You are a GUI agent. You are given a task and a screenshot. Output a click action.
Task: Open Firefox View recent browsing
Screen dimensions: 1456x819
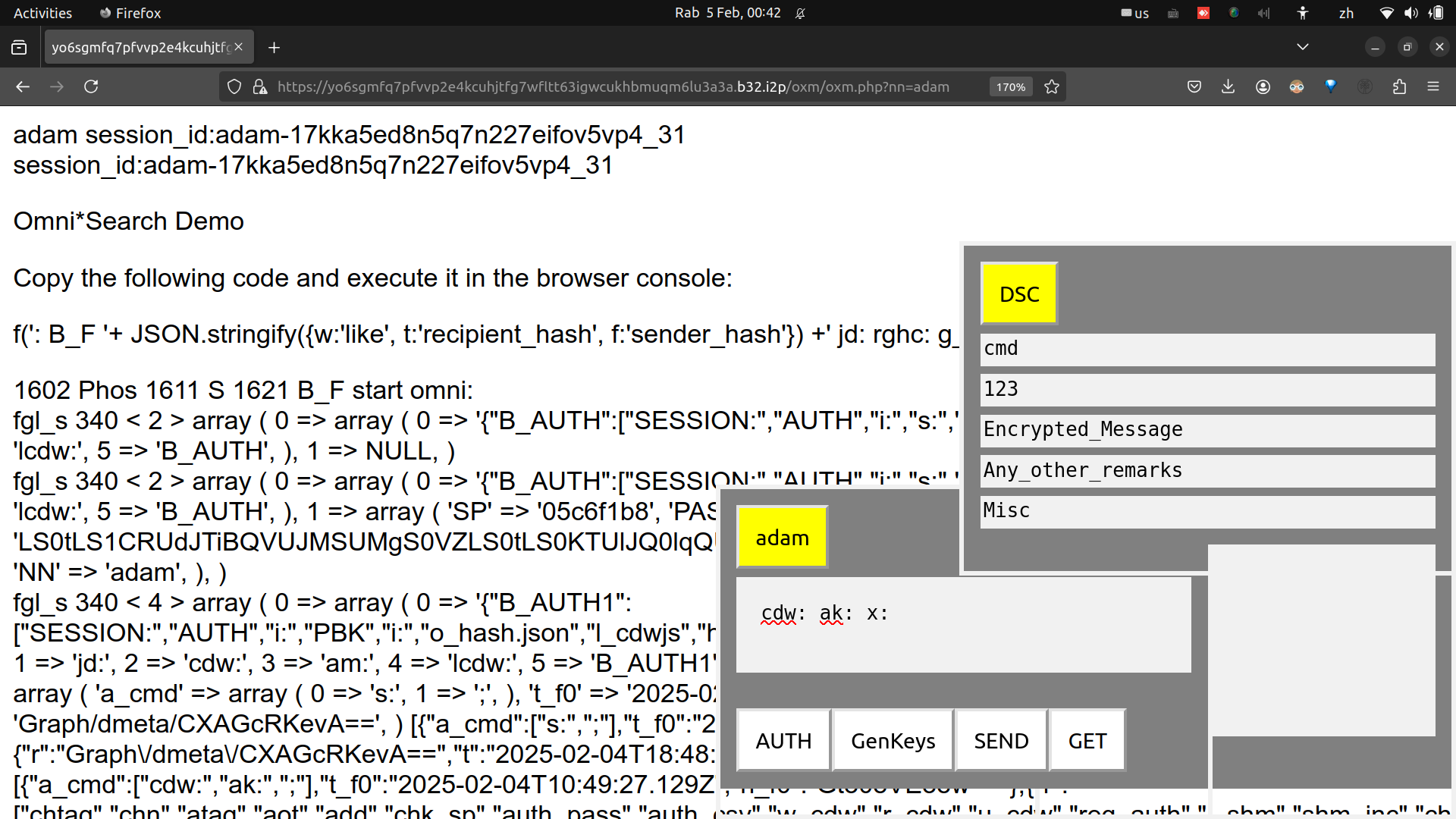tap(20, 47)
